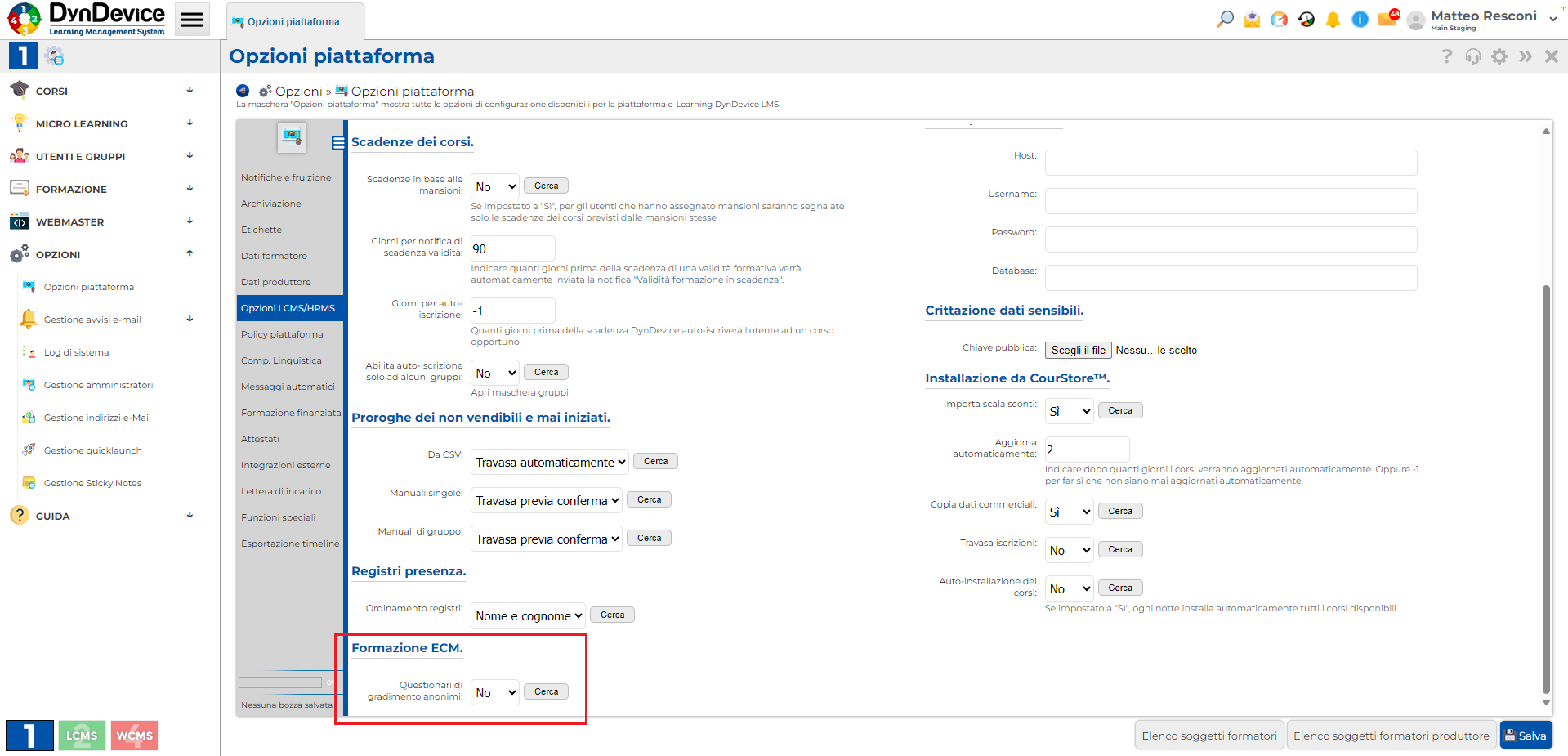Change the Da CSV travaso dropdown
The height and width of the screenshot is (756, 1568).
coord(548,462)
